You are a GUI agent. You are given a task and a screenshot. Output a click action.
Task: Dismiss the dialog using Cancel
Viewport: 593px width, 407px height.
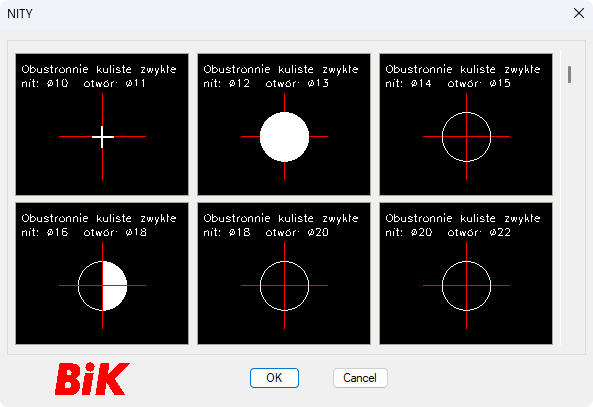[360, 378]
